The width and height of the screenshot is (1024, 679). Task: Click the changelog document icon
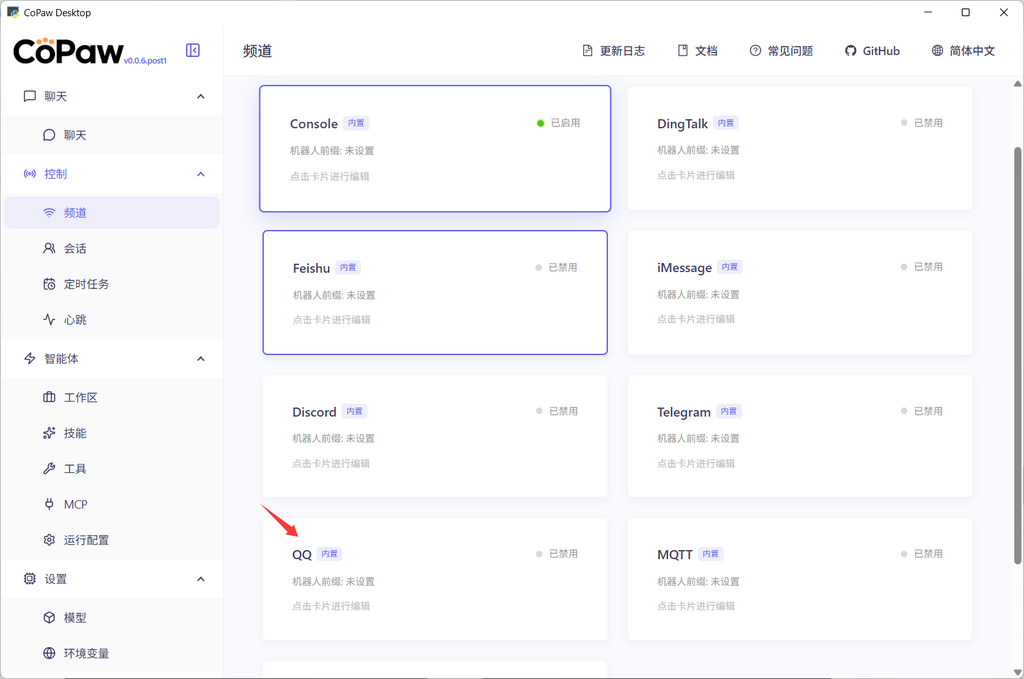588,51
